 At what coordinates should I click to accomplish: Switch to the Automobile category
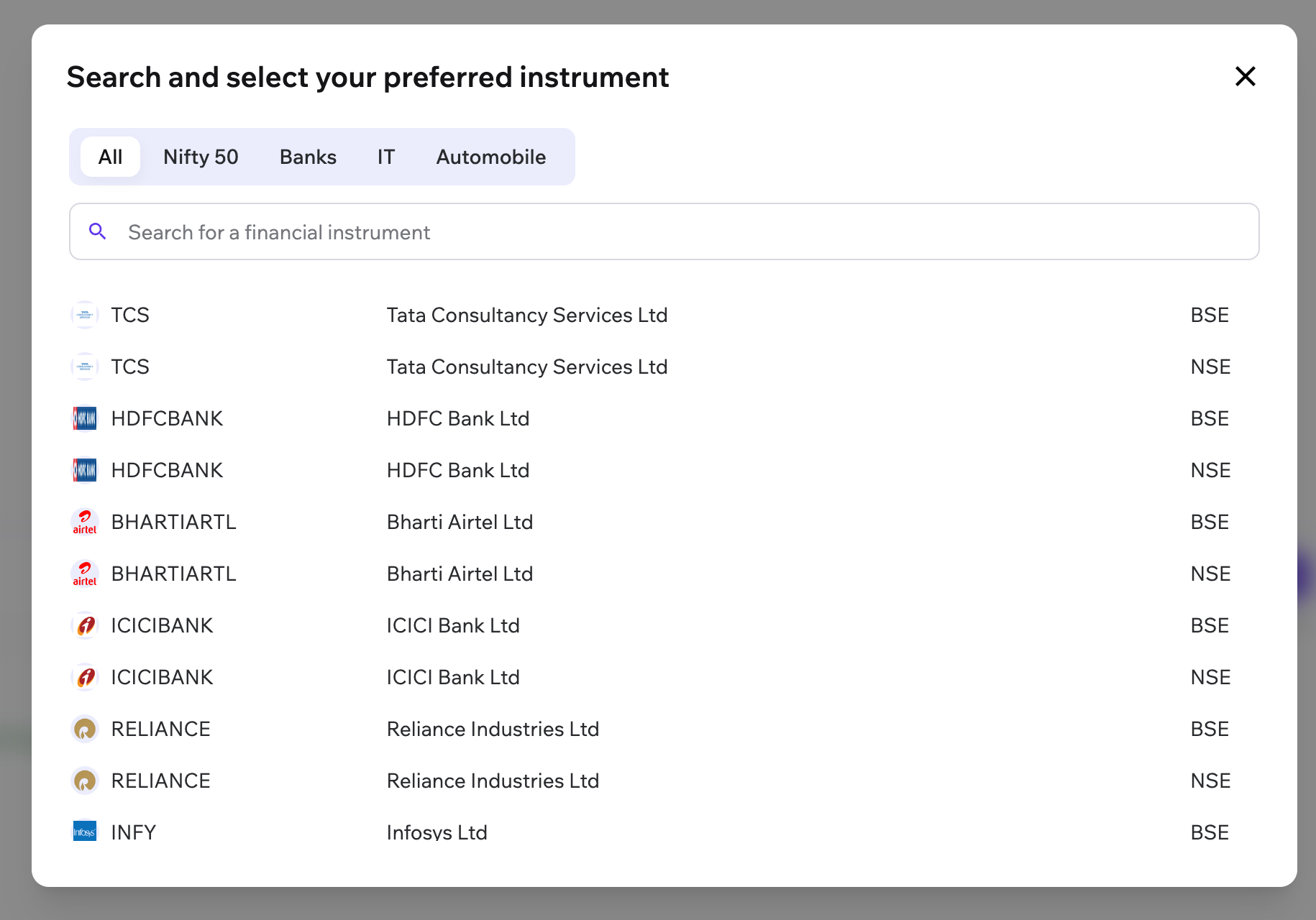coord(490,157)
